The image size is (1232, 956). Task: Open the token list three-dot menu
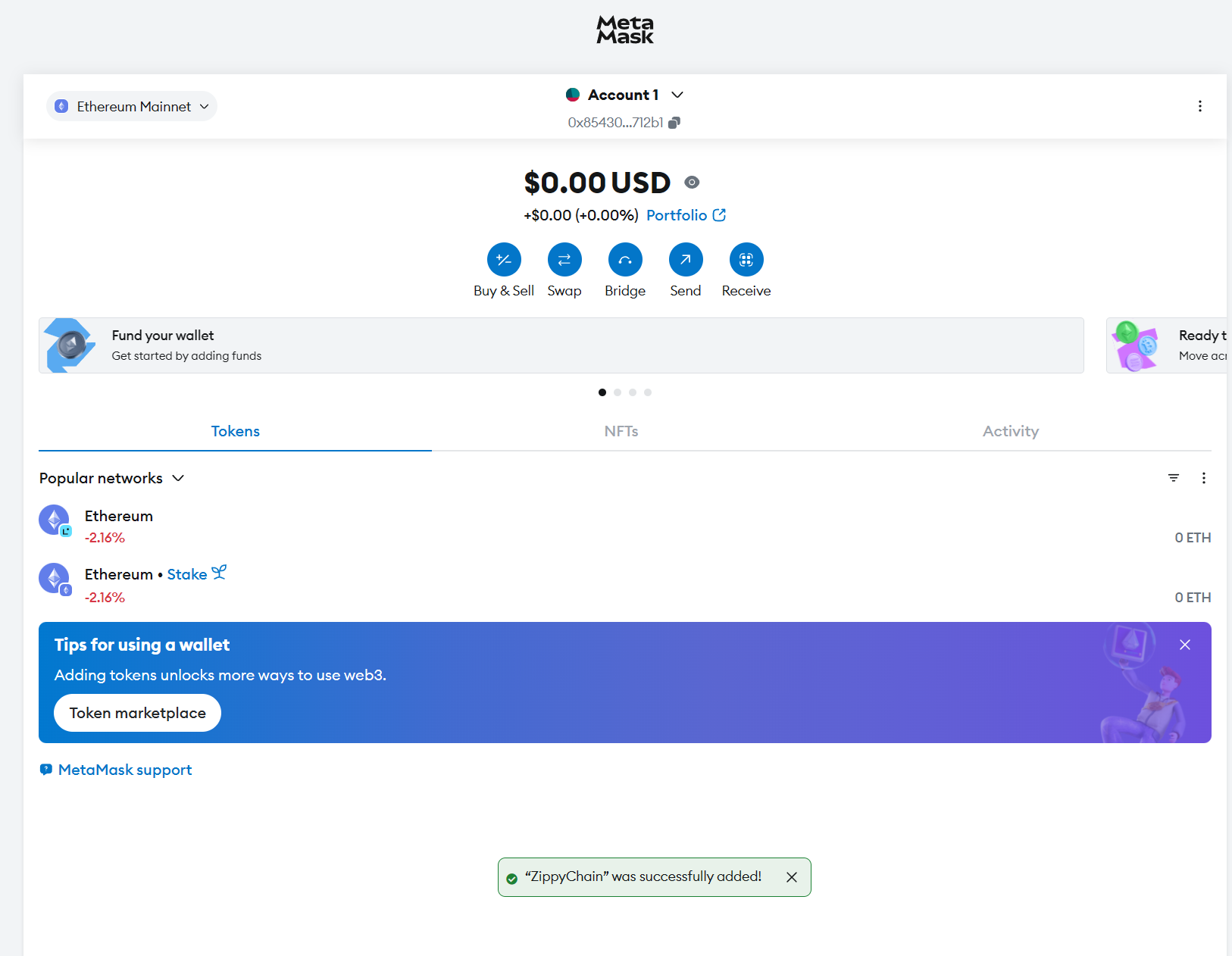point(1204,478)
